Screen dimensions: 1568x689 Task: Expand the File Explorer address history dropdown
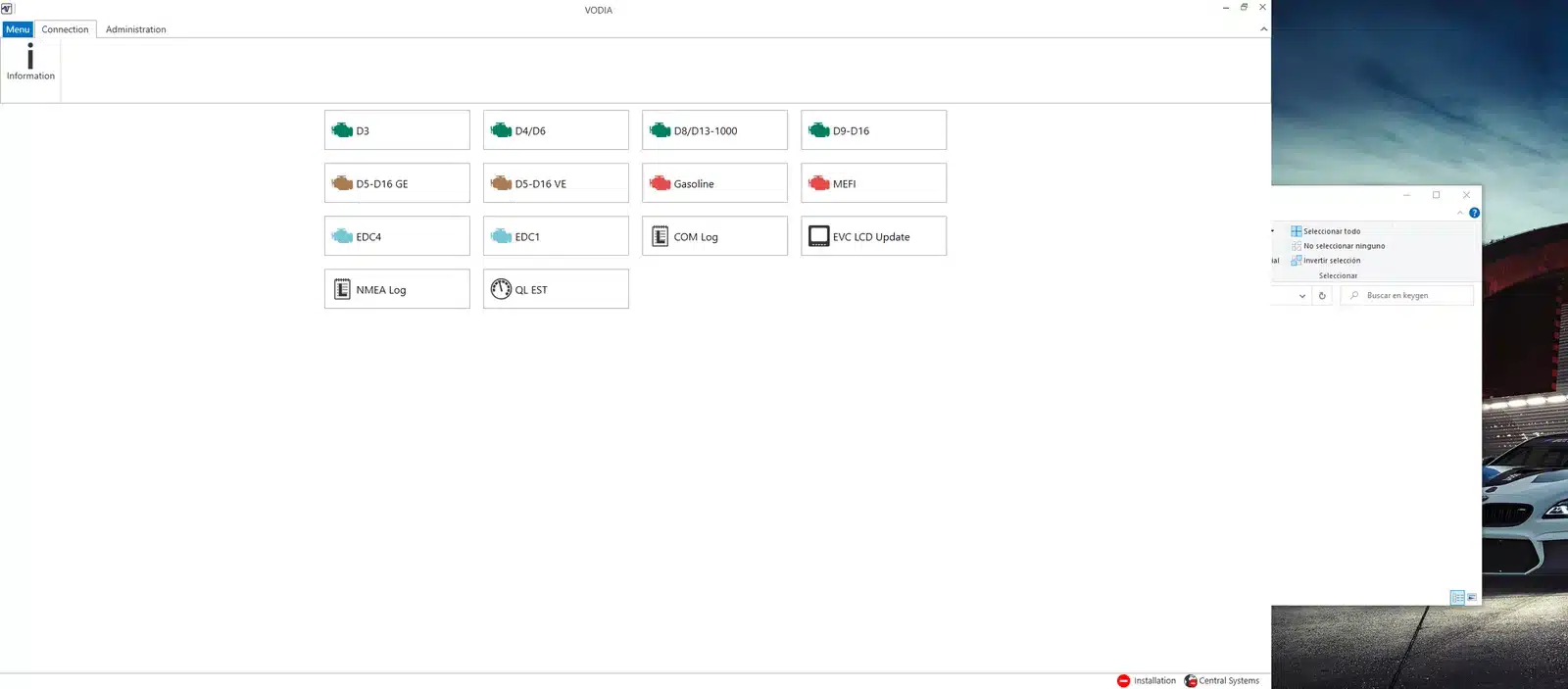pyautogui.click(x=1301, y=296)
